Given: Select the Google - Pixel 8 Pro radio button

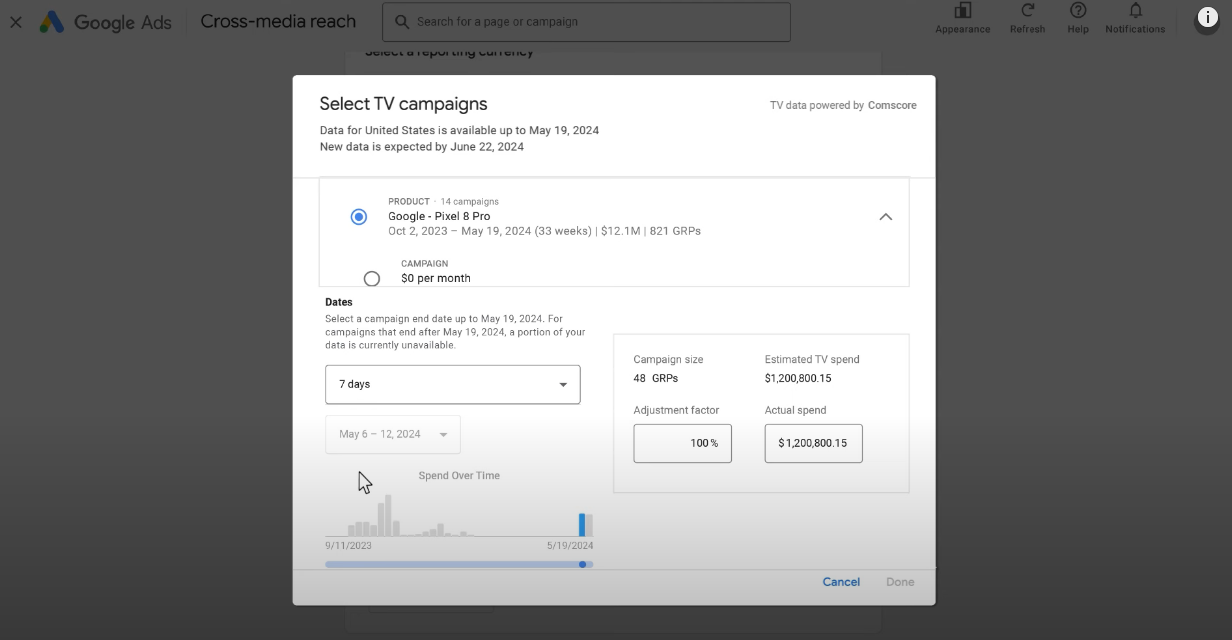Looking at the screenshot, I should coord(359,217).
